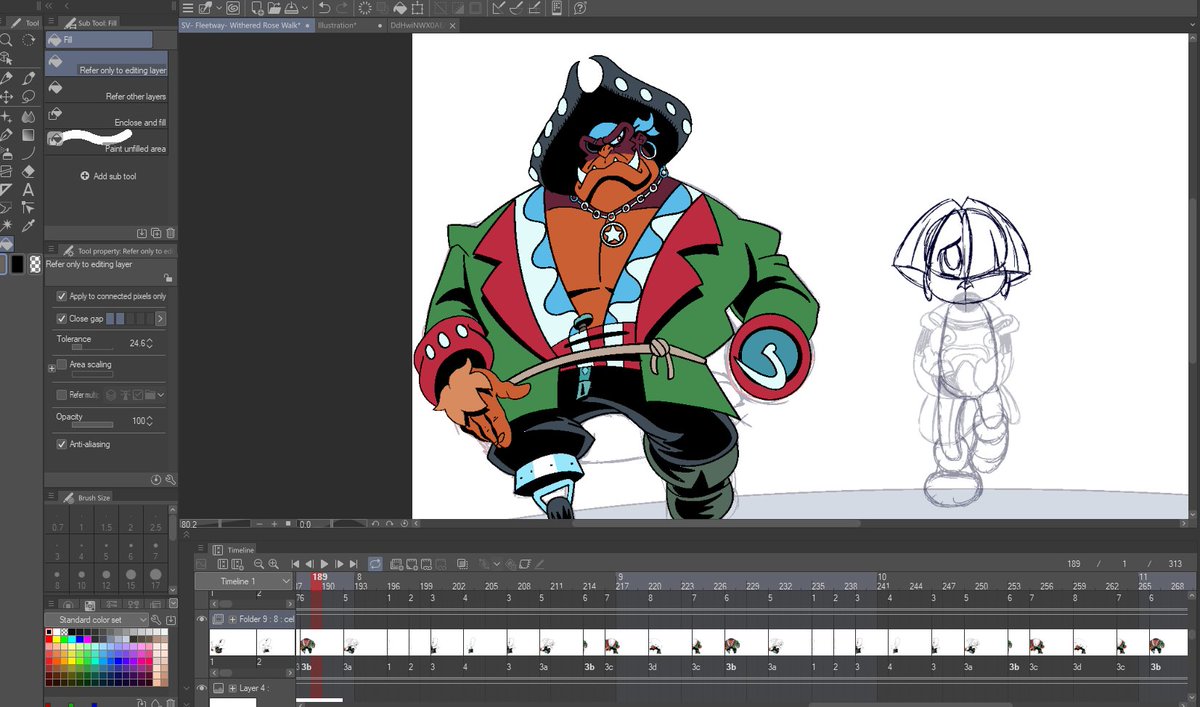Toggle loop playback in Timeline
1200x707 pixels.
(x=375, y=564)
